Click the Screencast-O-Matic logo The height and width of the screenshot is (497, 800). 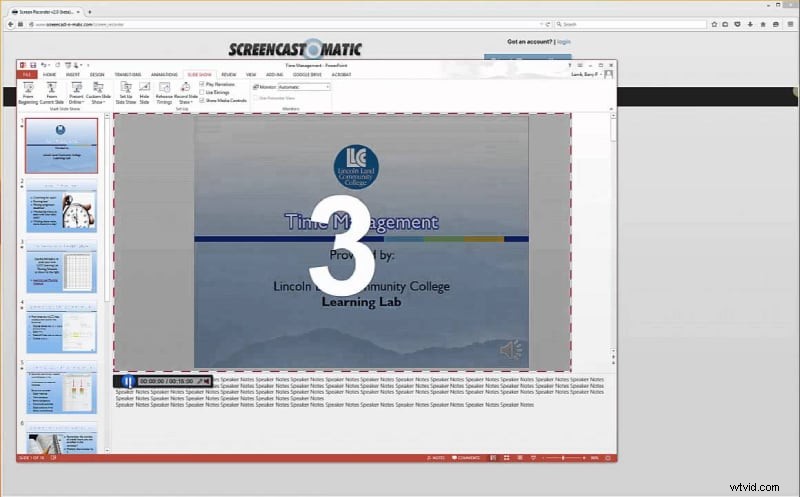tap(295, 49)
